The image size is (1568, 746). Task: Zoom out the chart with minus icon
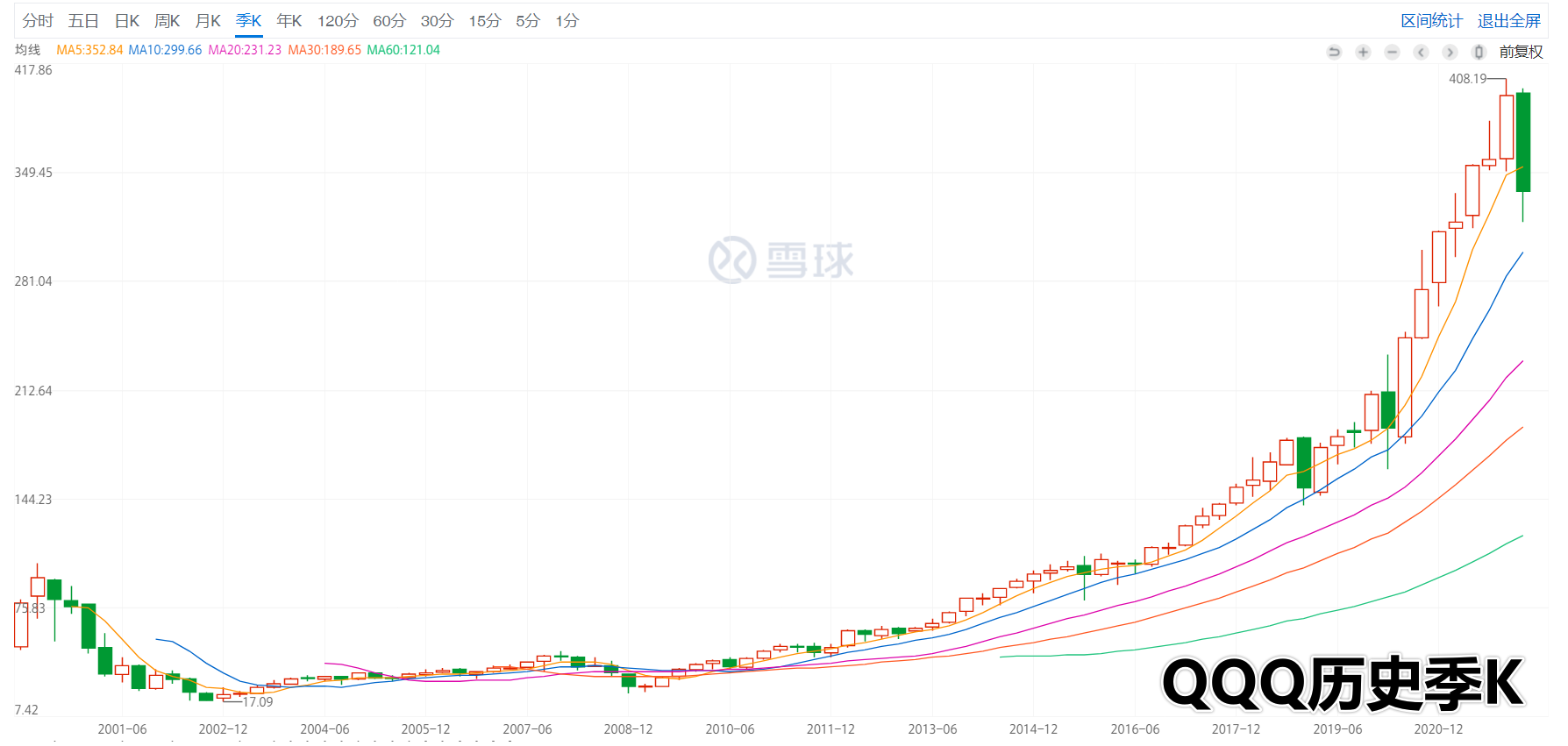coord(1392,52)
